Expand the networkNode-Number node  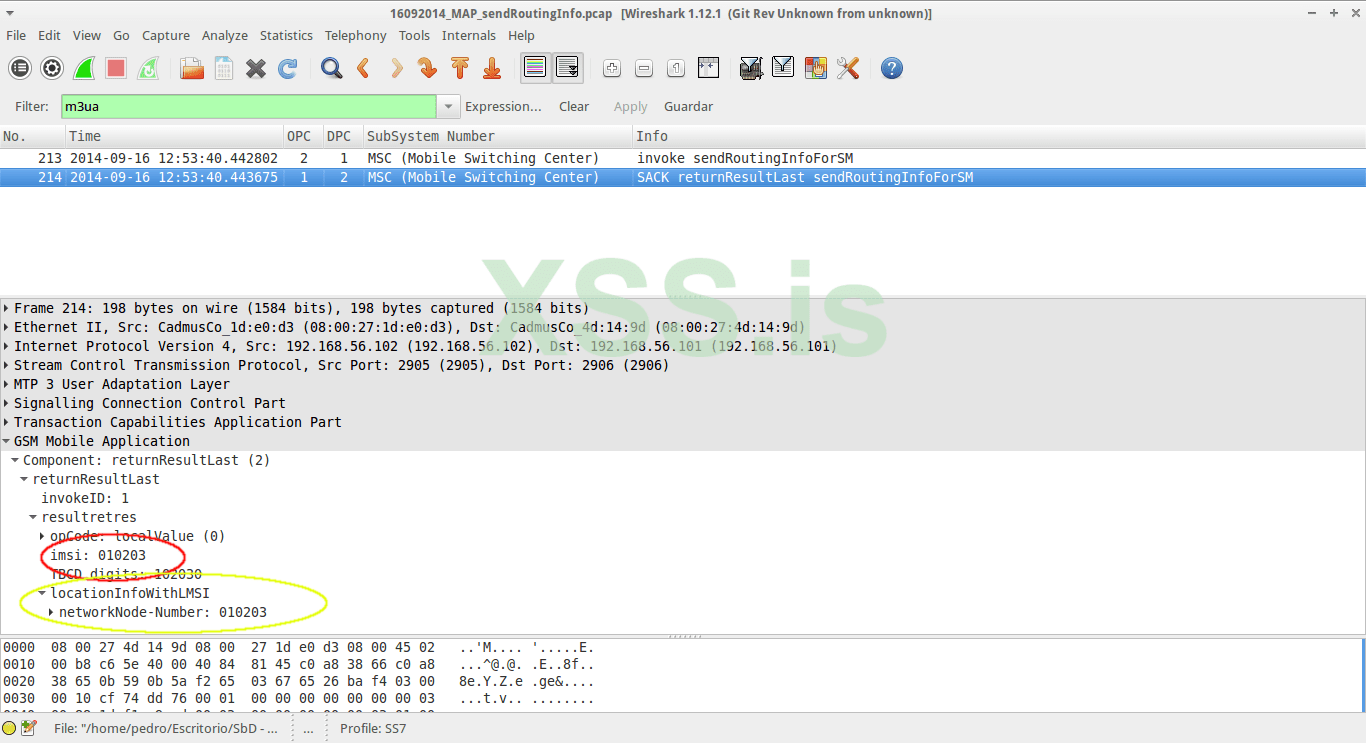[x=51, y=612]
